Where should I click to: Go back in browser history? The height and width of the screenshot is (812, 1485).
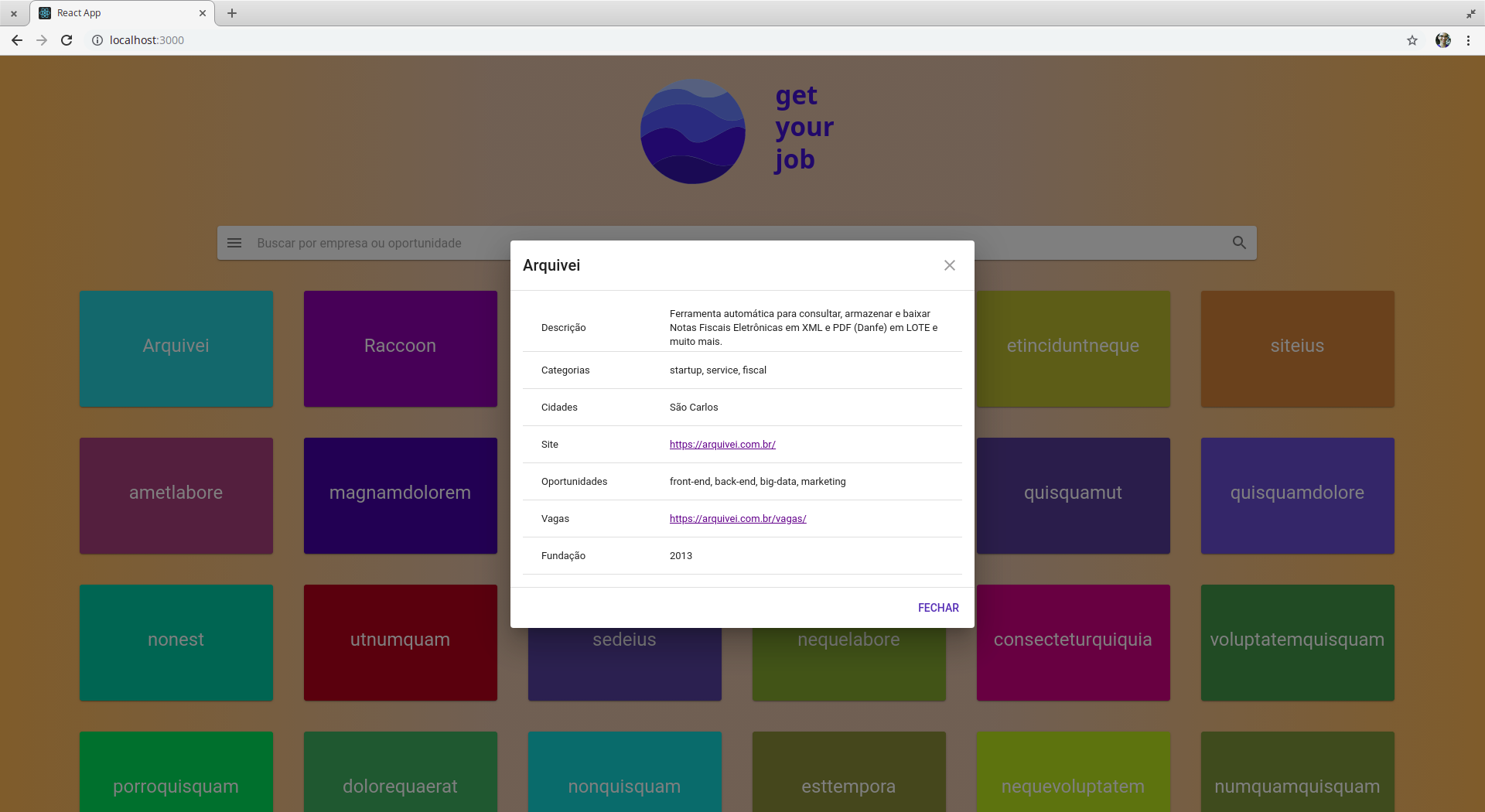pyautogui.click(x=17, y=40)
